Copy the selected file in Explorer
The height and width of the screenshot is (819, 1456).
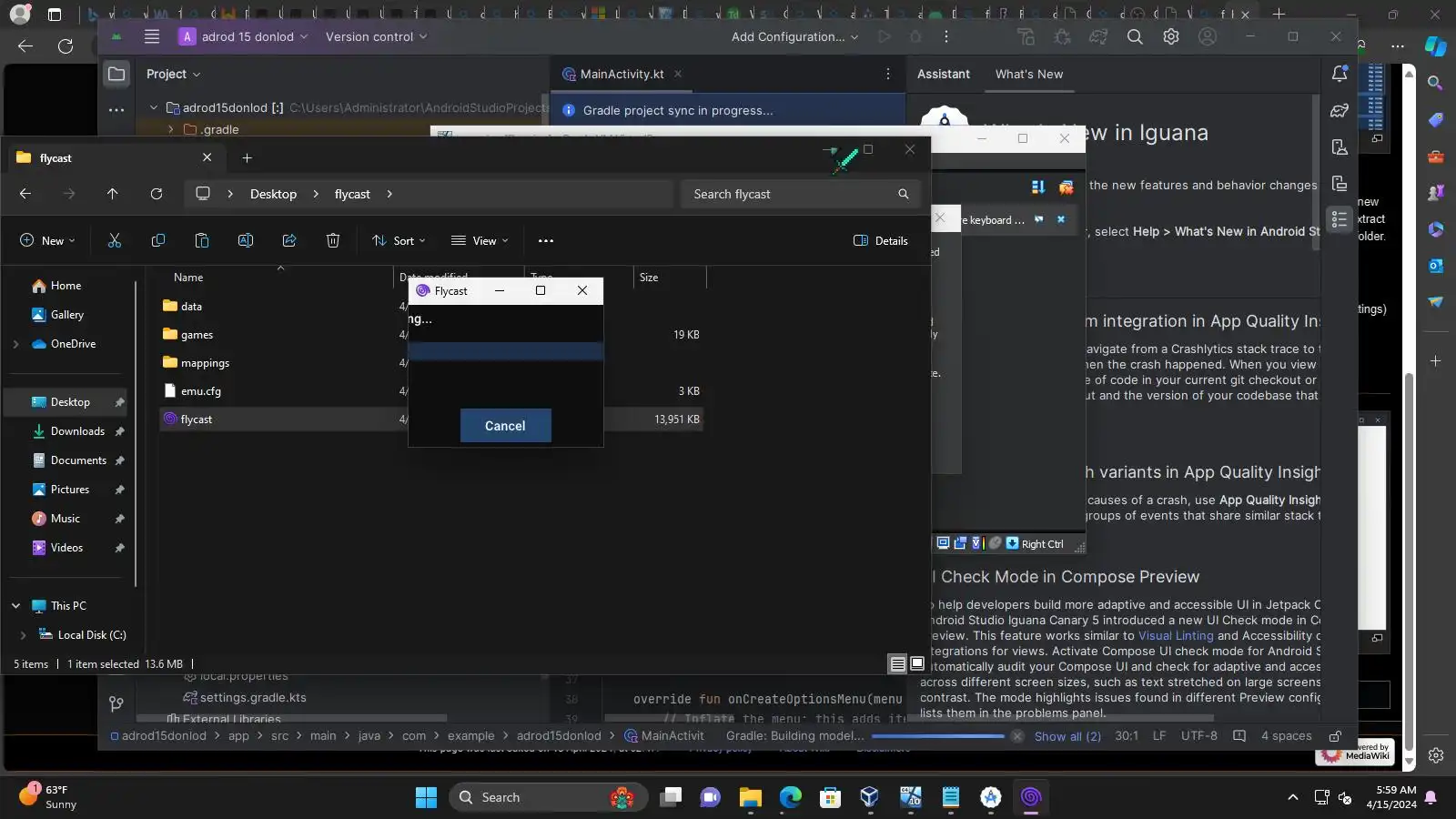[x=158, y=240]
